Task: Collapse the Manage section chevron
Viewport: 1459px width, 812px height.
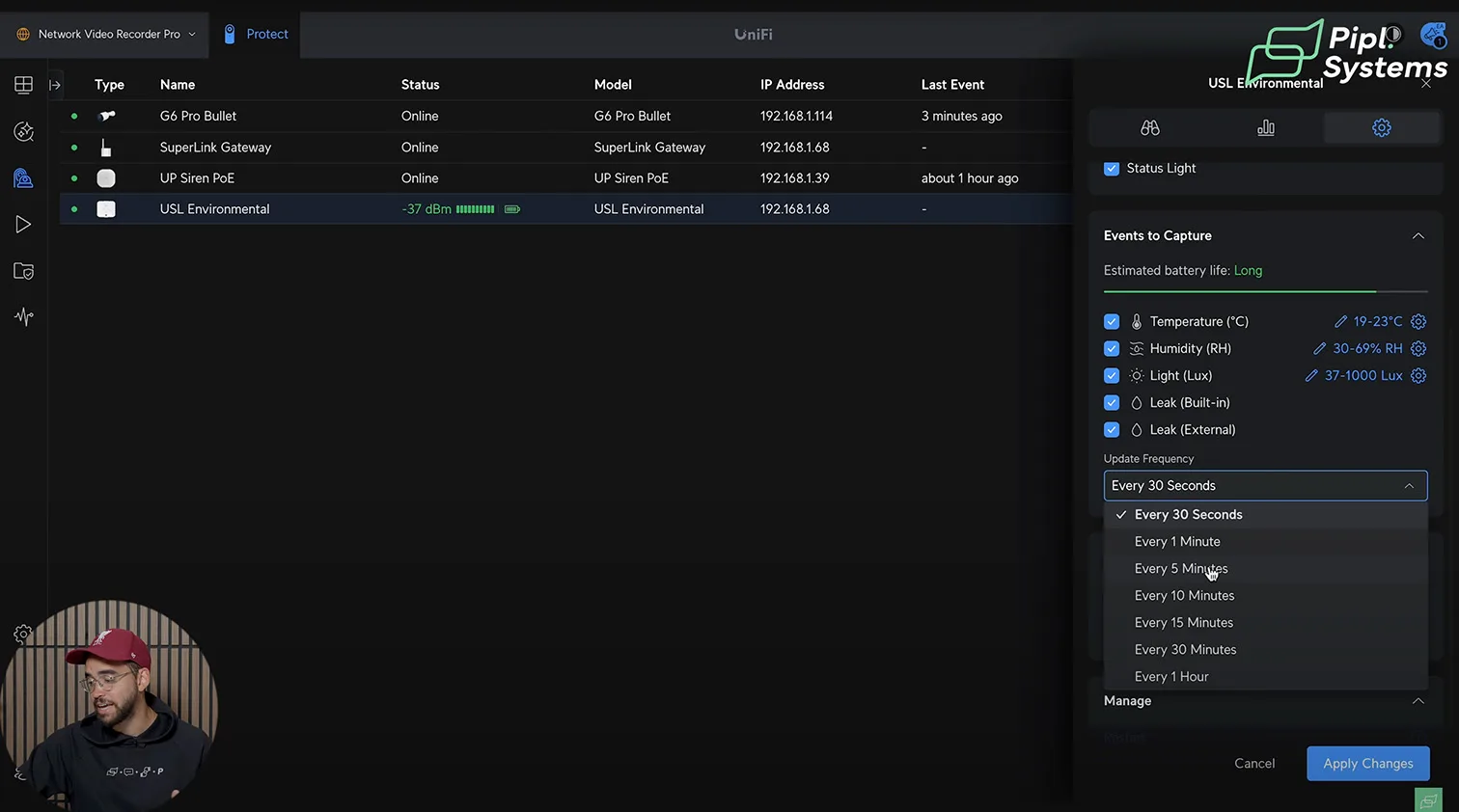Action: [1418, 701]
